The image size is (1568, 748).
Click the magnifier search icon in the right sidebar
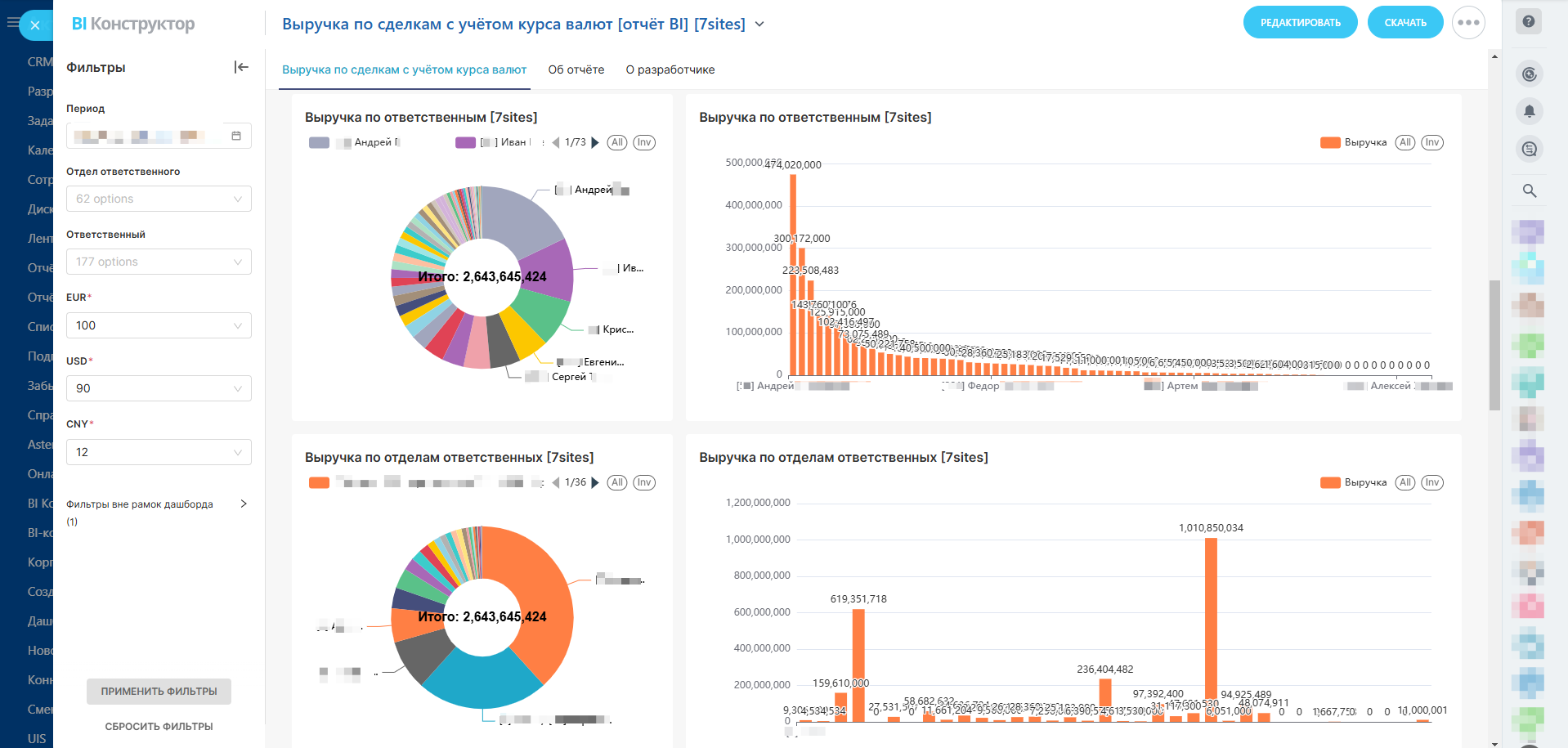click(1529, 190)
